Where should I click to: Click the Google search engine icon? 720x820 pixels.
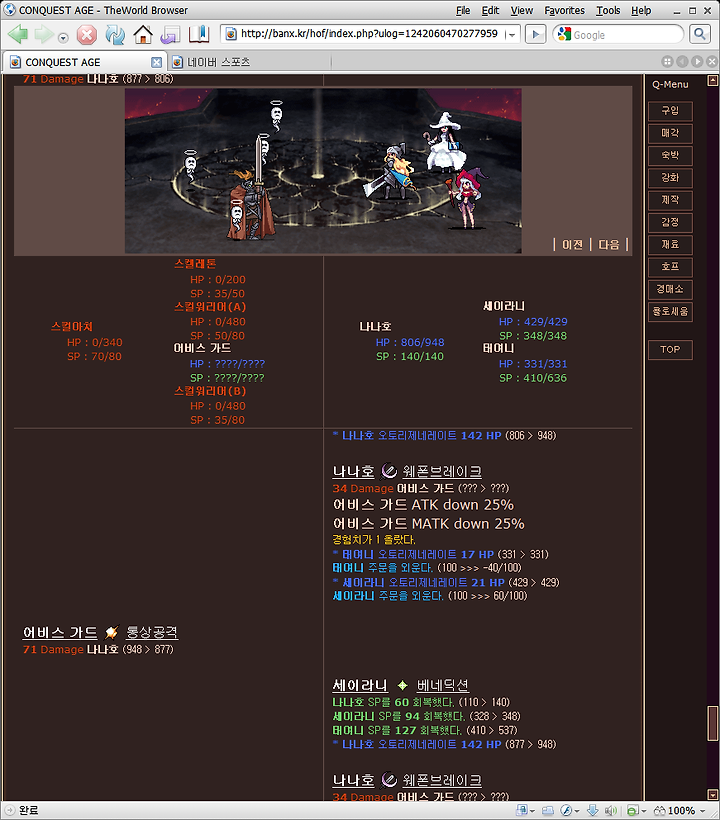[564, 35]
